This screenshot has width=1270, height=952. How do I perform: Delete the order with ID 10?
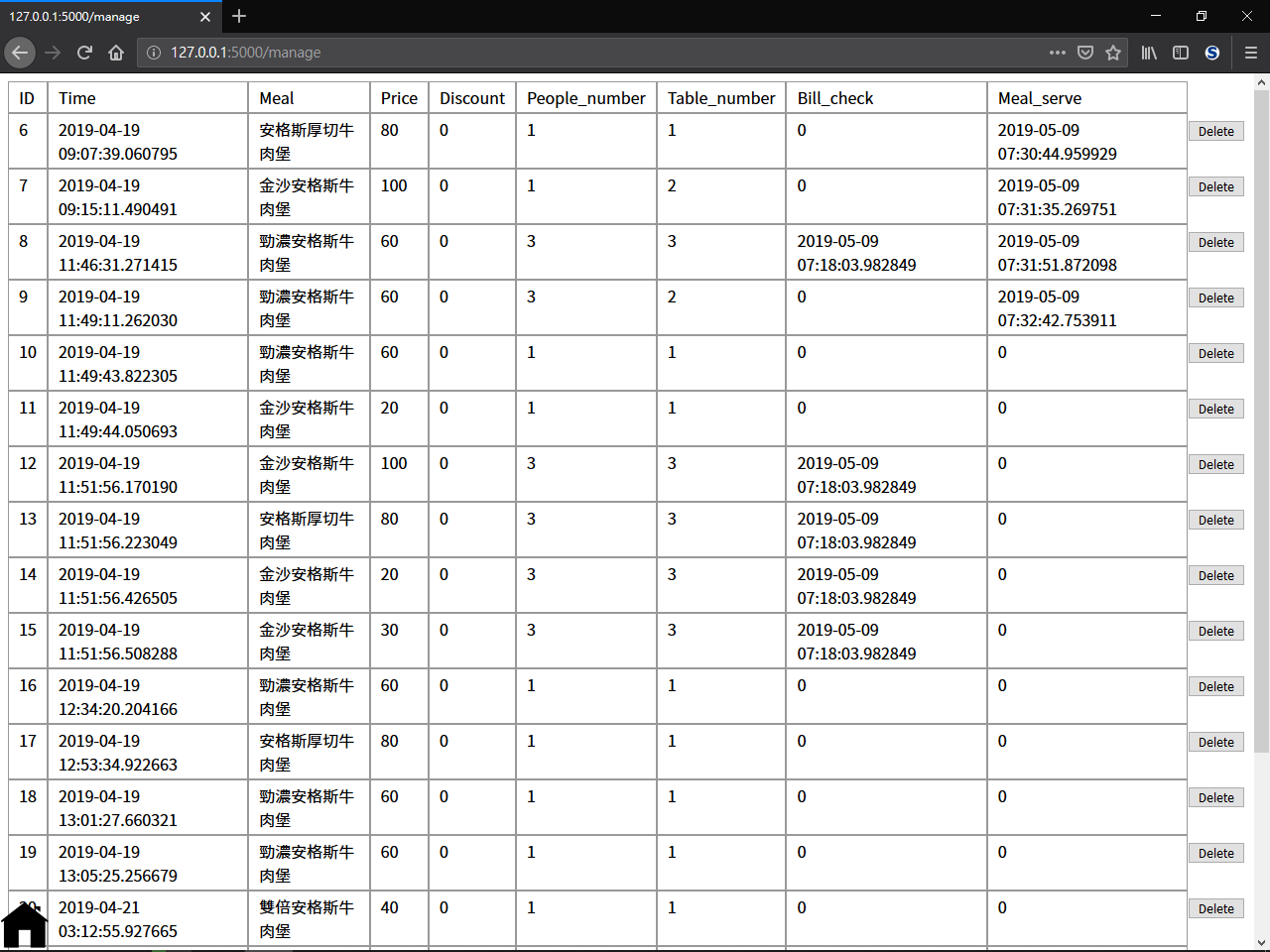(x=1216, y=353)
